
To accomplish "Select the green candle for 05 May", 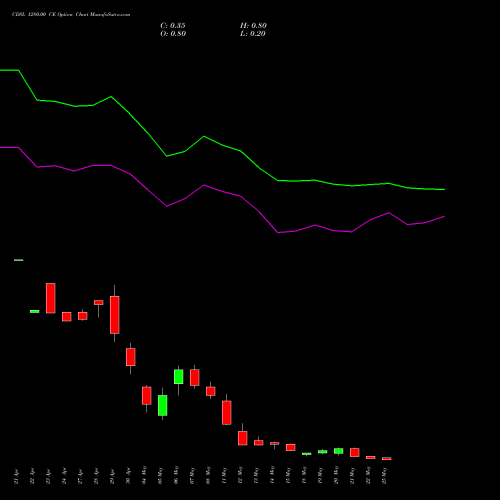I will tap(163, 405).
